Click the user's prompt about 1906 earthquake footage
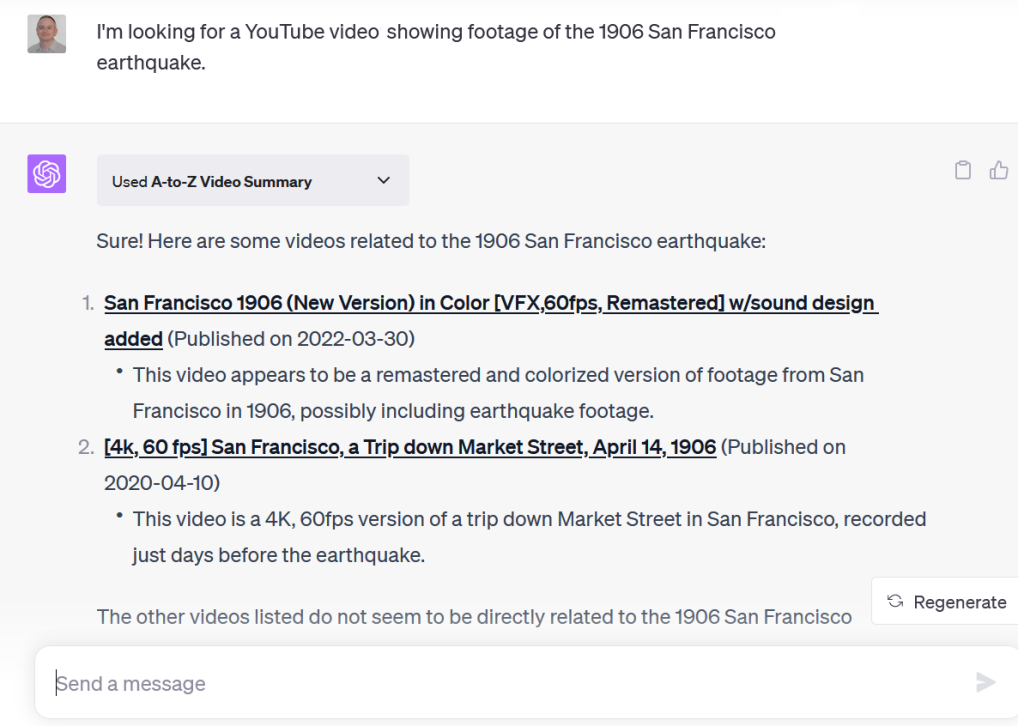Image resolution: width=1018 pixels, height=726 pixels. pos(435,47)
